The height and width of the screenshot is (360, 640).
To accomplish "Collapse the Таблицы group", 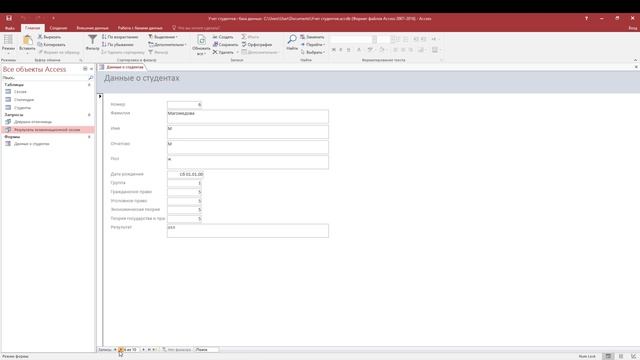I will tap(89, 84).
